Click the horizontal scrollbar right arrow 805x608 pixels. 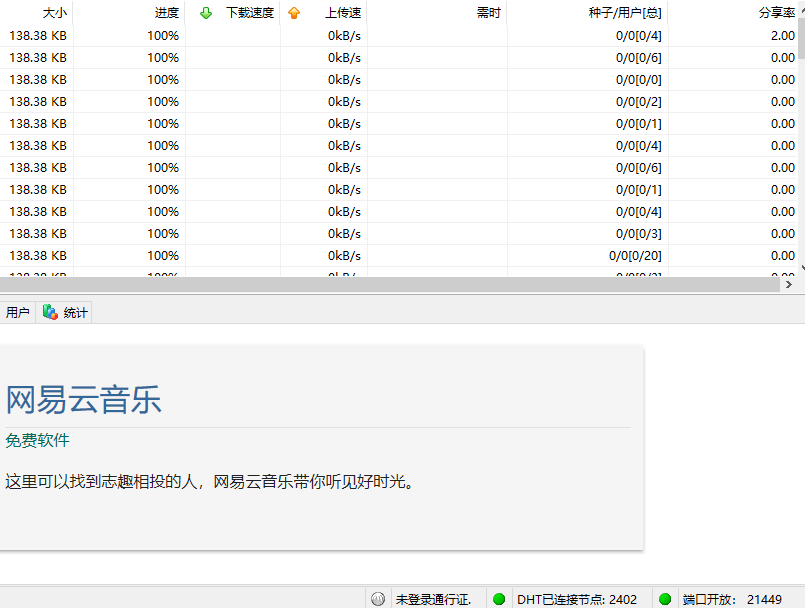(789, 284)
